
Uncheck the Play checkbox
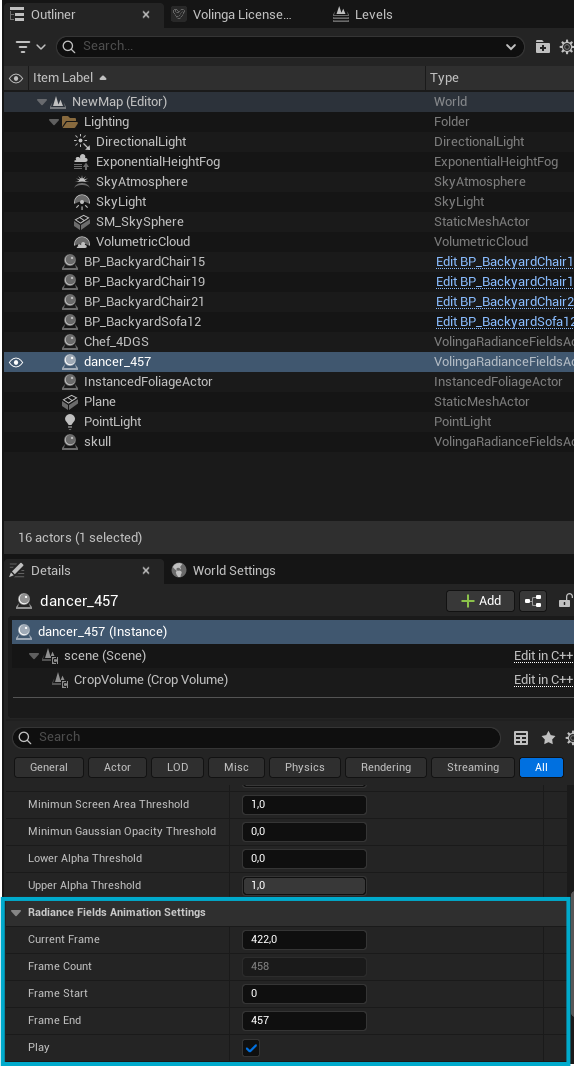(251, 1047)
